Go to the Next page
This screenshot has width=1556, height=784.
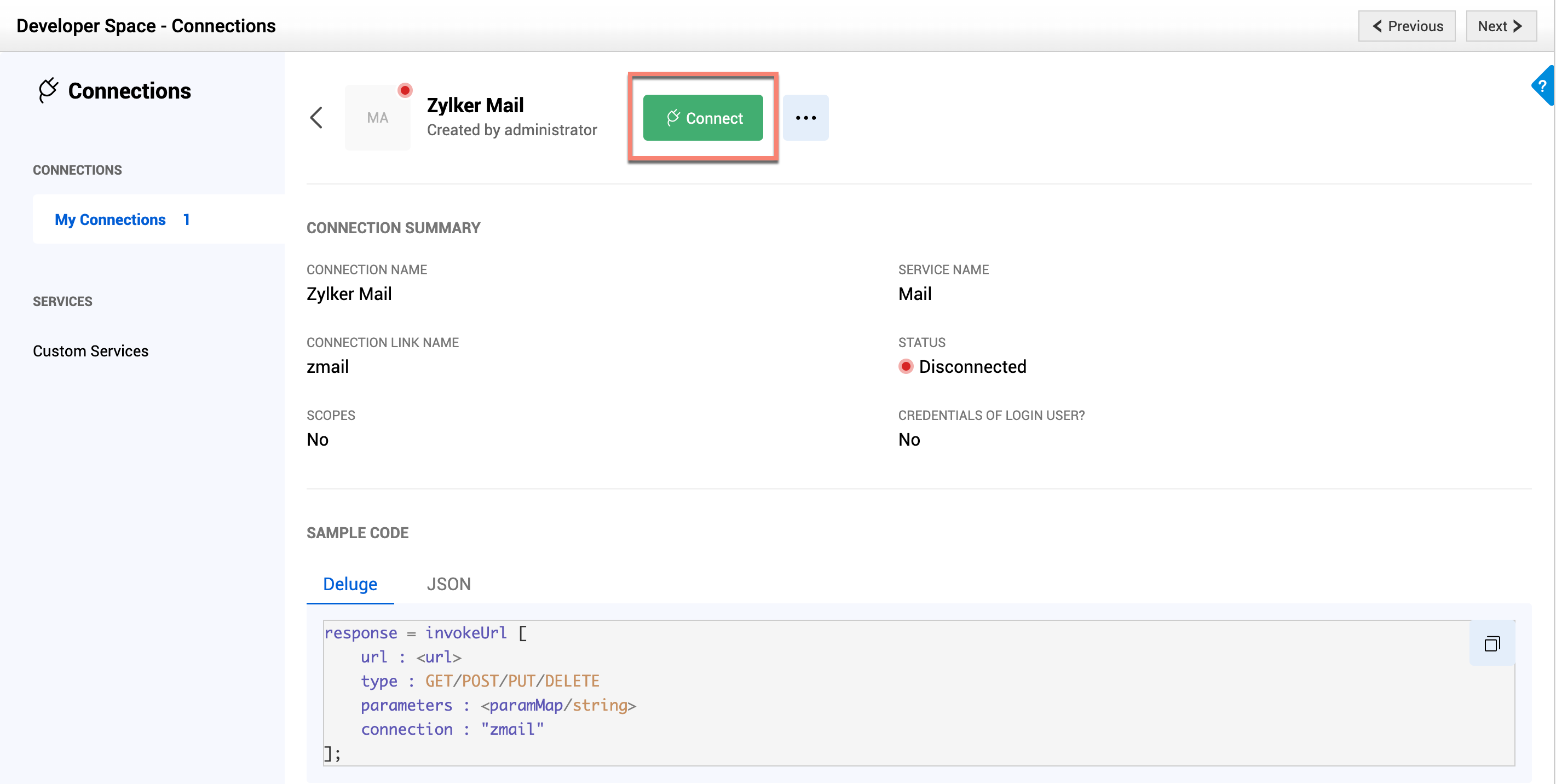click(1500, 26)
